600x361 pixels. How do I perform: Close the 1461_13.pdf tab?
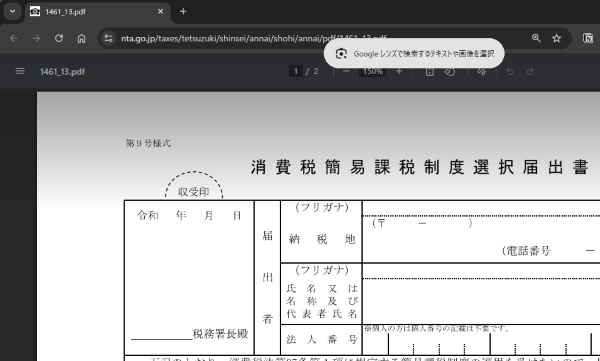pos(160,11)
